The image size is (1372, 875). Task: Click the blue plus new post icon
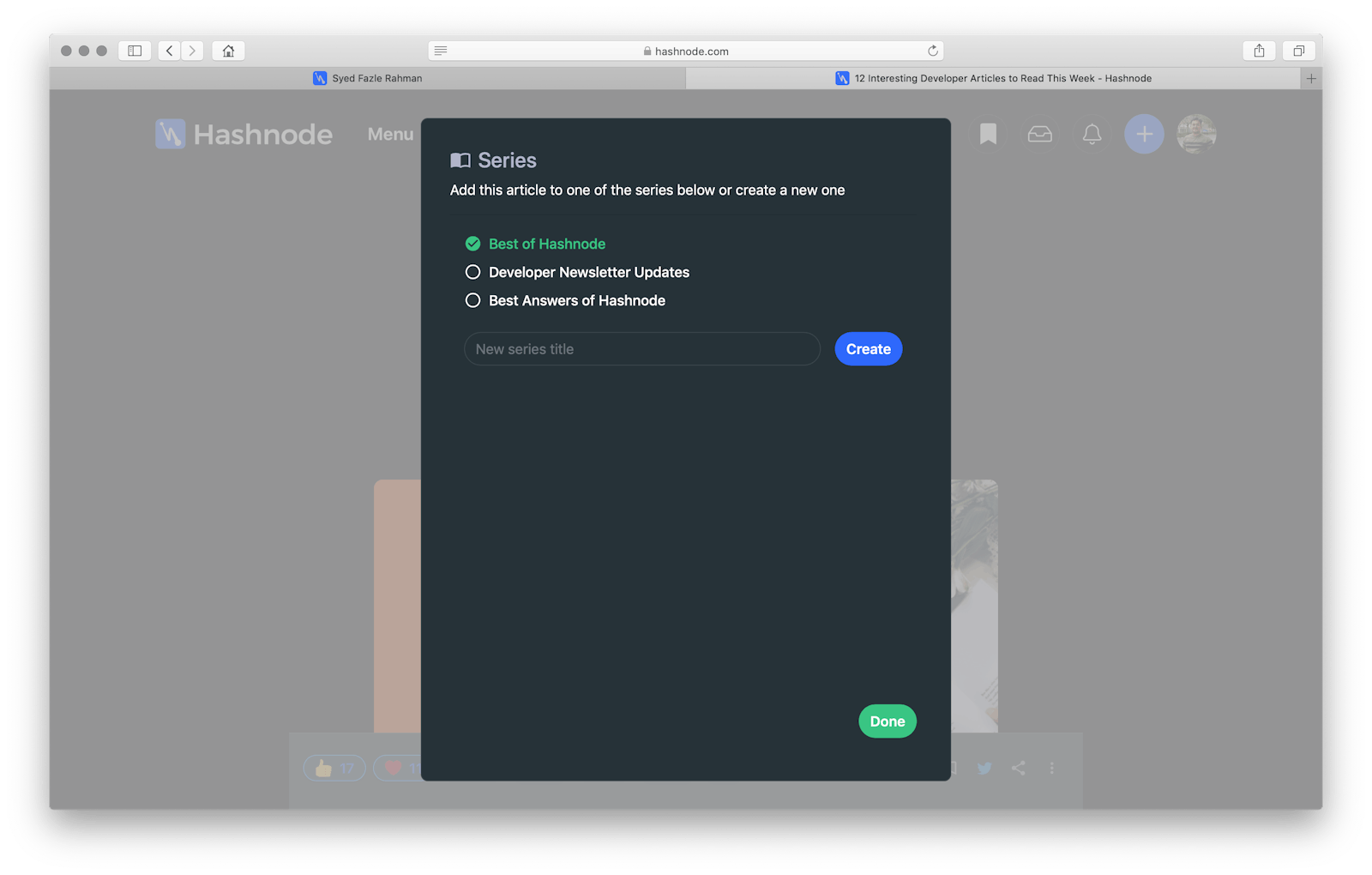[x=1144, y=134]
